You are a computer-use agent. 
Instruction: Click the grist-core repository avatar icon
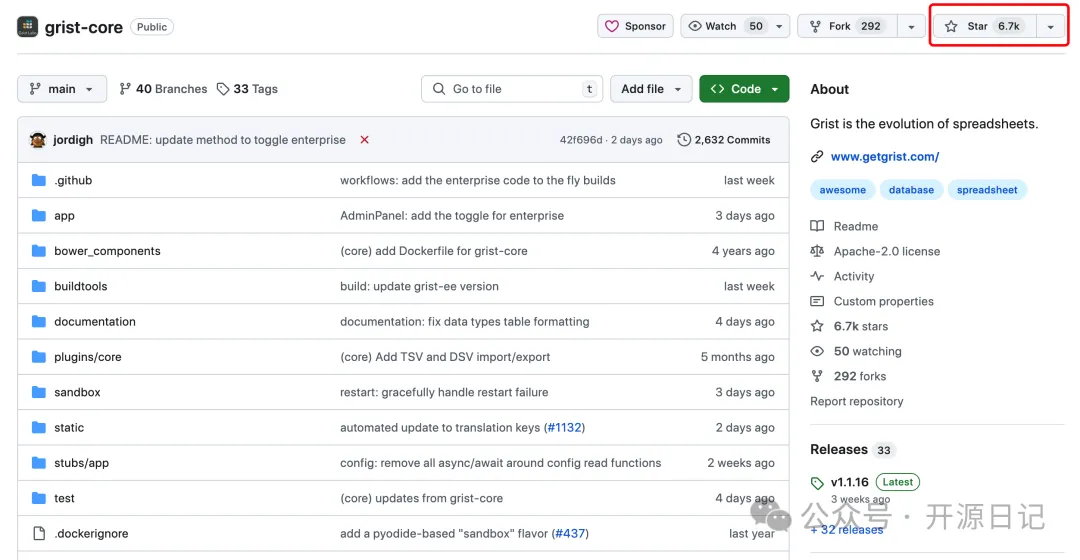pyautogui.click(x=28, y=27)
